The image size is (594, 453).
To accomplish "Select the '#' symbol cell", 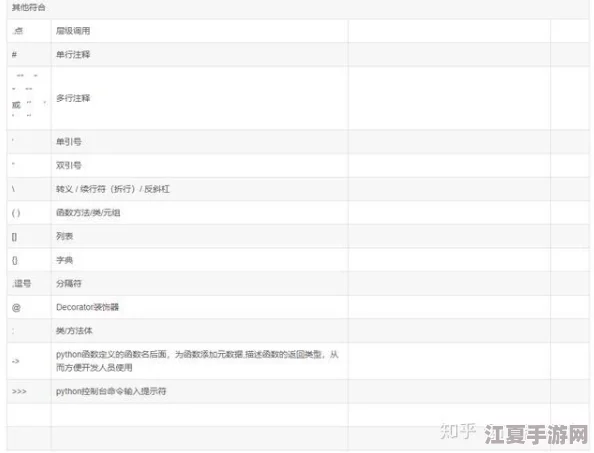I will 29,55.
